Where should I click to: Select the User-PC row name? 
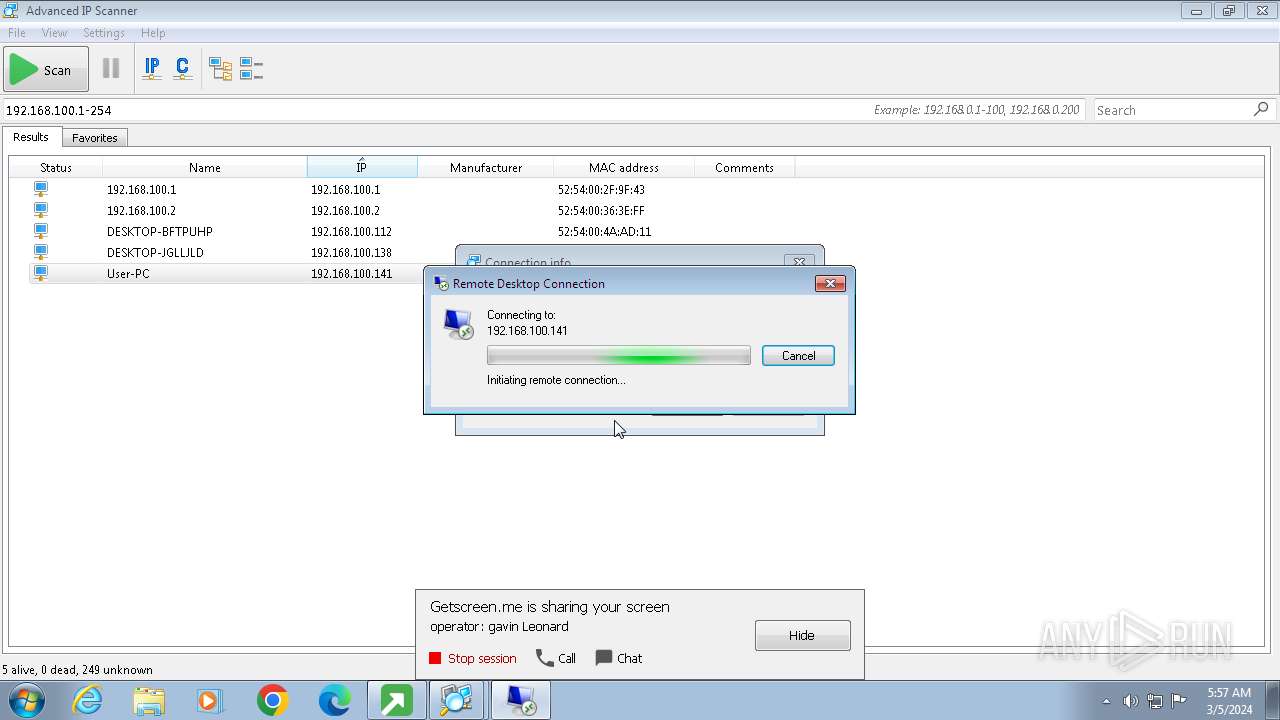point(128,273)
